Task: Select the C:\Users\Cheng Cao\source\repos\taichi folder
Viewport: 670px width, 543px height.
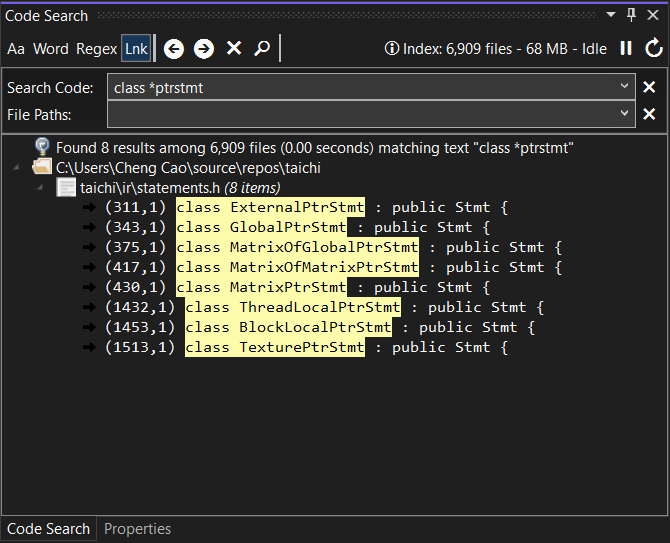Action: [x=188, y=168]
